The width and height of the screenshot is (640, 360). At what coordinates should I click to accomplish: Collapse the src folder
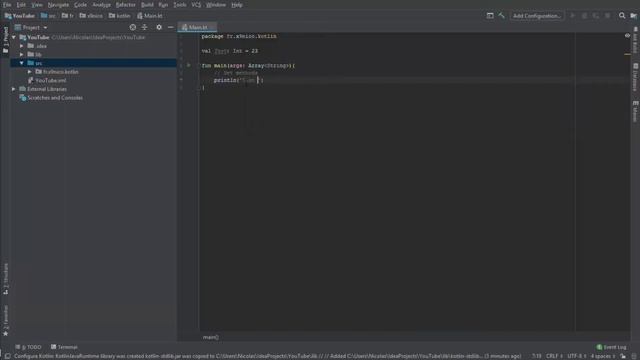22,63
